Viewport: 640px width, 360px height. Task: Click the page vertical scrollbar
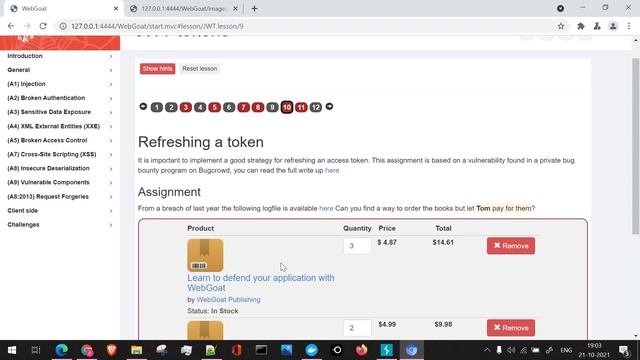636,146
